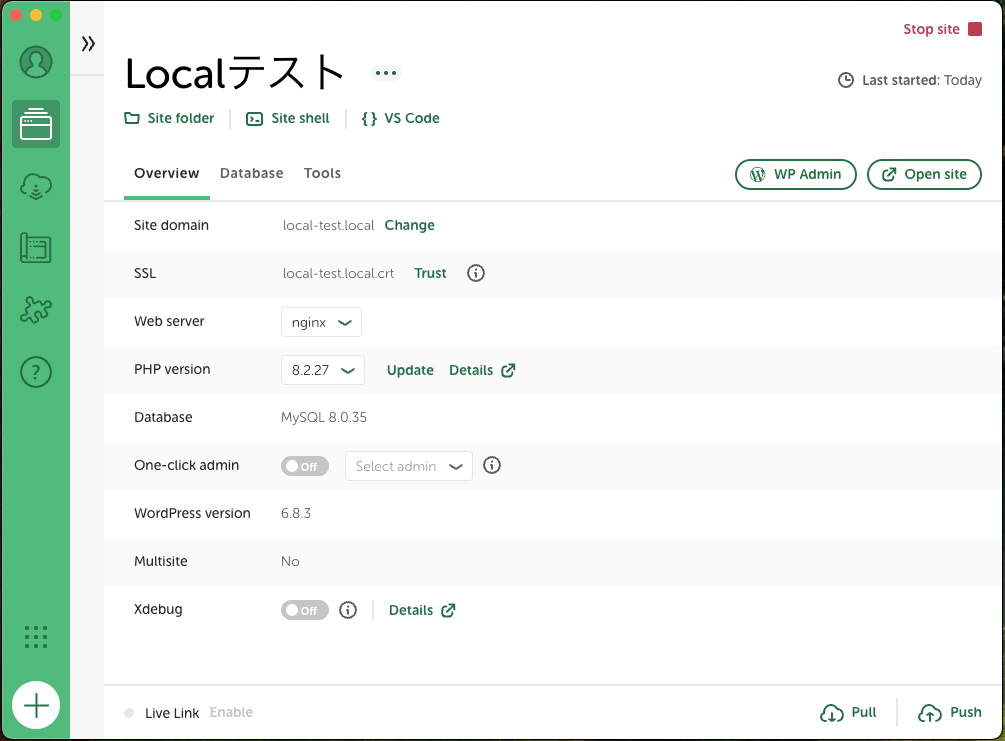Enable the Xdebug toggle

click(304, 610)
